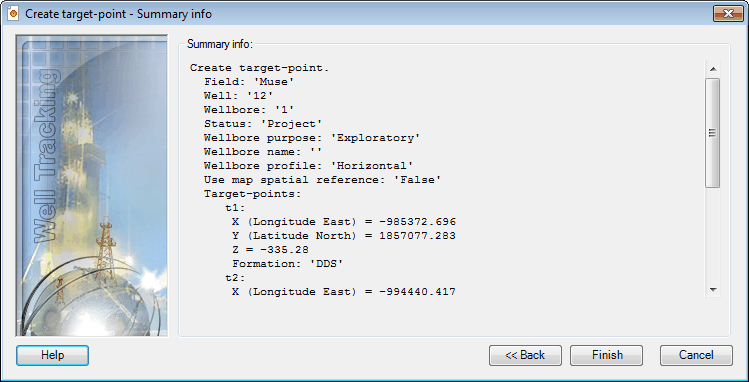The width and height of the screenshot is (749, 382).
Task: Click the vertical scrollbar thumb
Action: (713, 133)
